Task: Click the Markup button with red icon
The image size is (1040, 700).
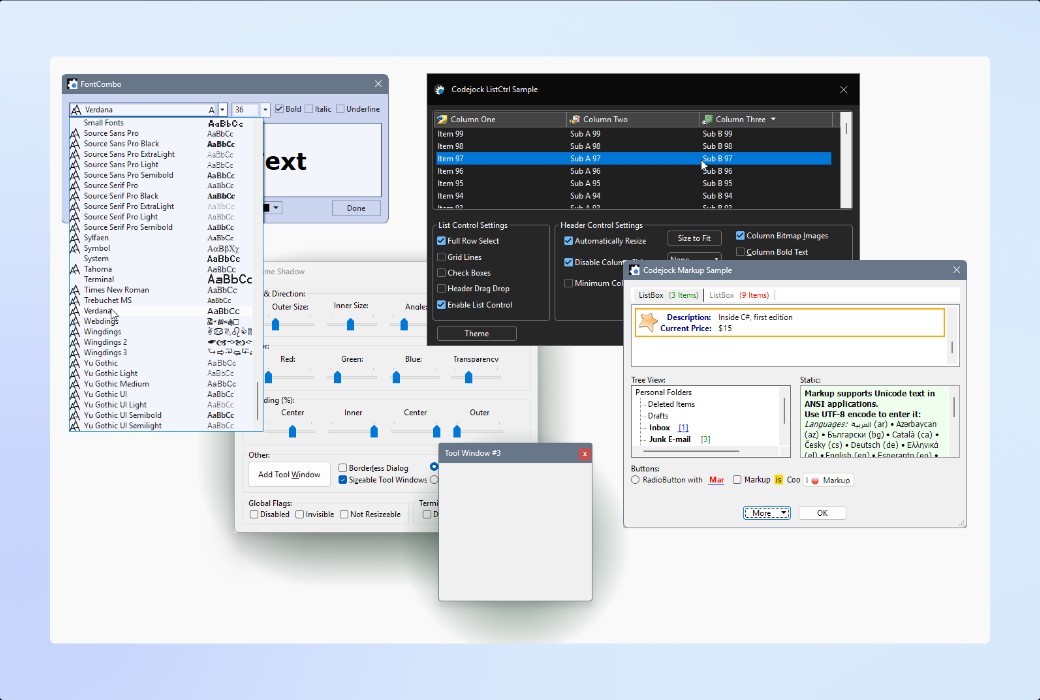Action: (x=829, y=480)
